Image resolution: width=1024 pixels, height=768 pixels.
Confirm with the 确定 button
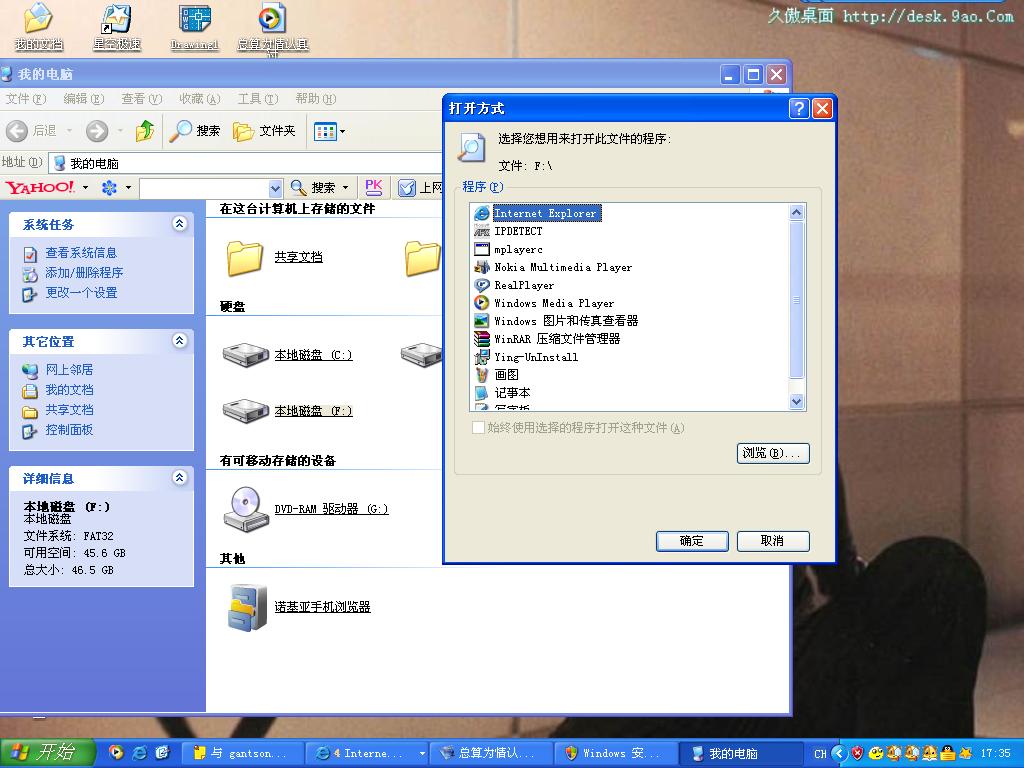coord(692,541)
